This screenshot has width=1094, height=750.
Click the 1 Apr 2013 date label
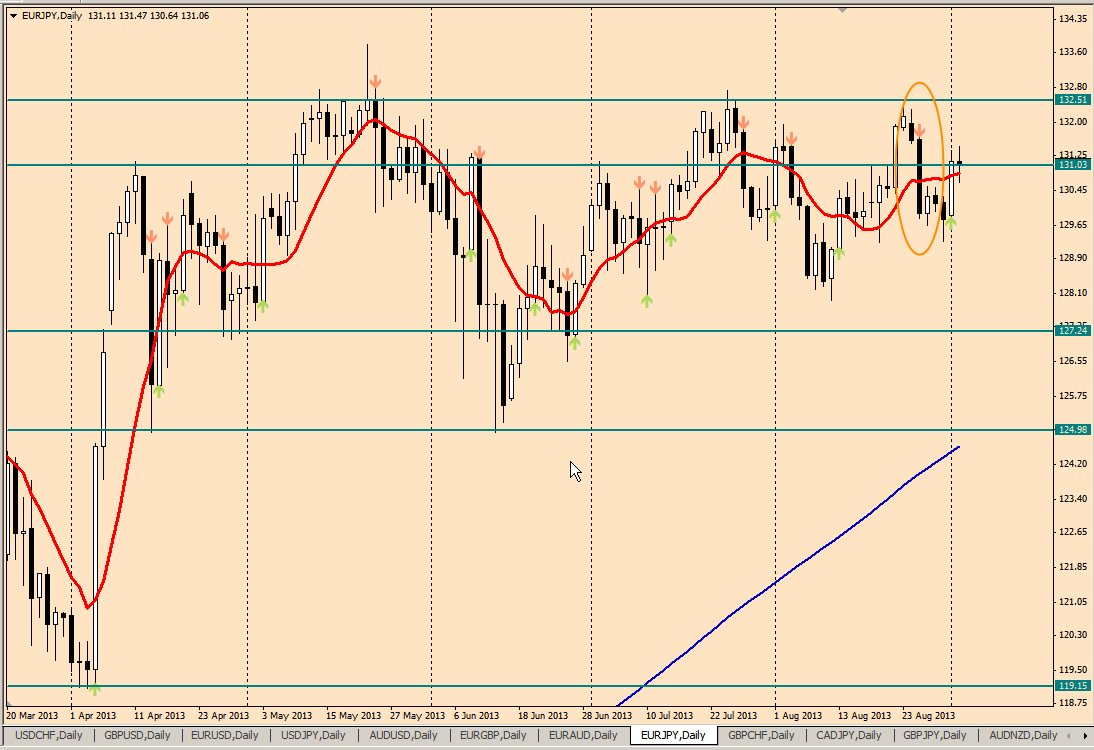pos(93,715)
